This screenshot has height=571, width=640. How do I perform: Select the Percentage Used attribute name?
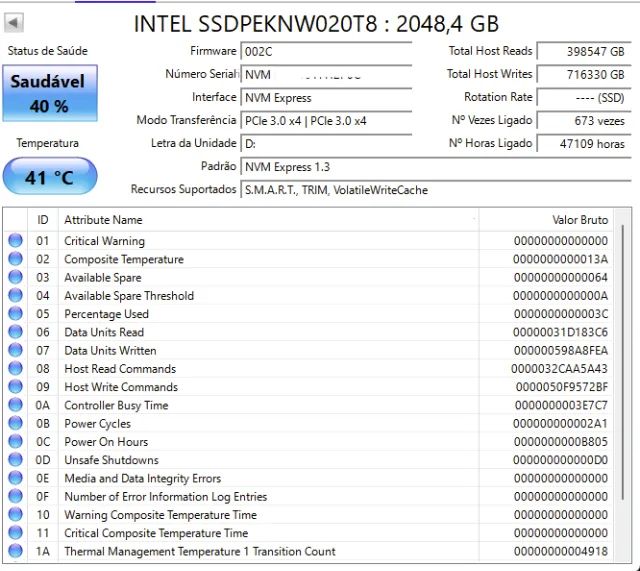pyautogui.click(x=106, y=314)
